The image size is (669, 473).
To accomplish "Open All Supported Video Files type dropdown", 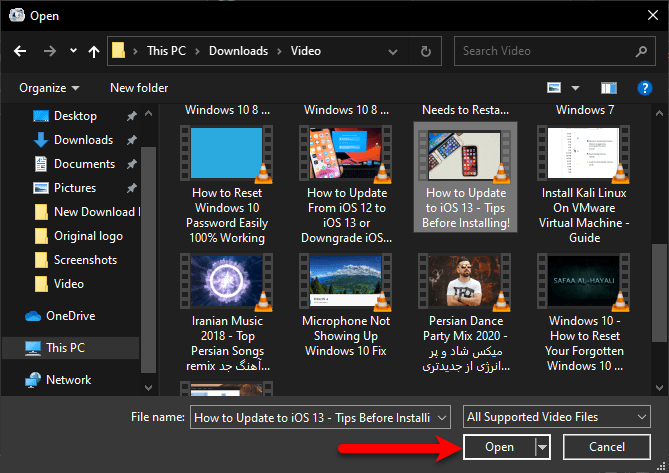I will (x=557, y=417).
